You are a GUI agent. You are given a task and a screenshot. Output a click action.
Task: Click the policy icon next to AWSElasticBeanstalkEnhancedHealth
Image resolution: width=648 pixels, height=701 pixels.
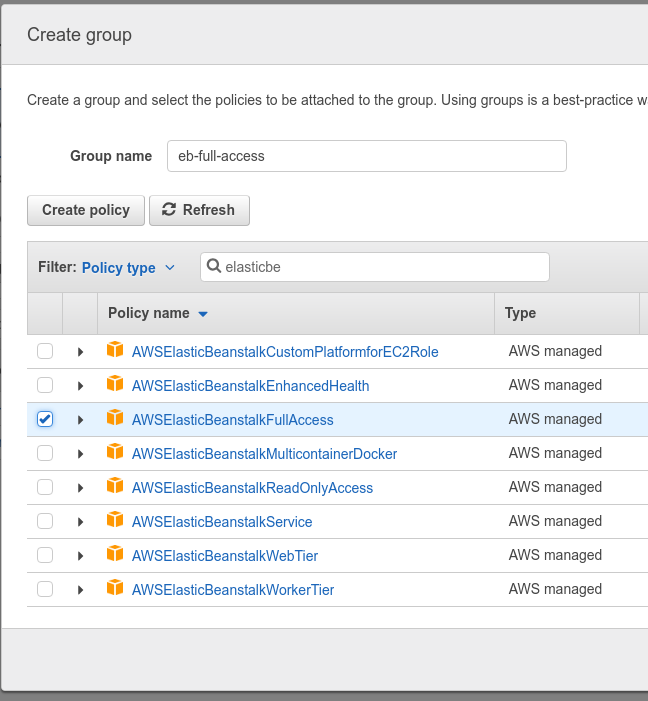(x=115, y=385)
